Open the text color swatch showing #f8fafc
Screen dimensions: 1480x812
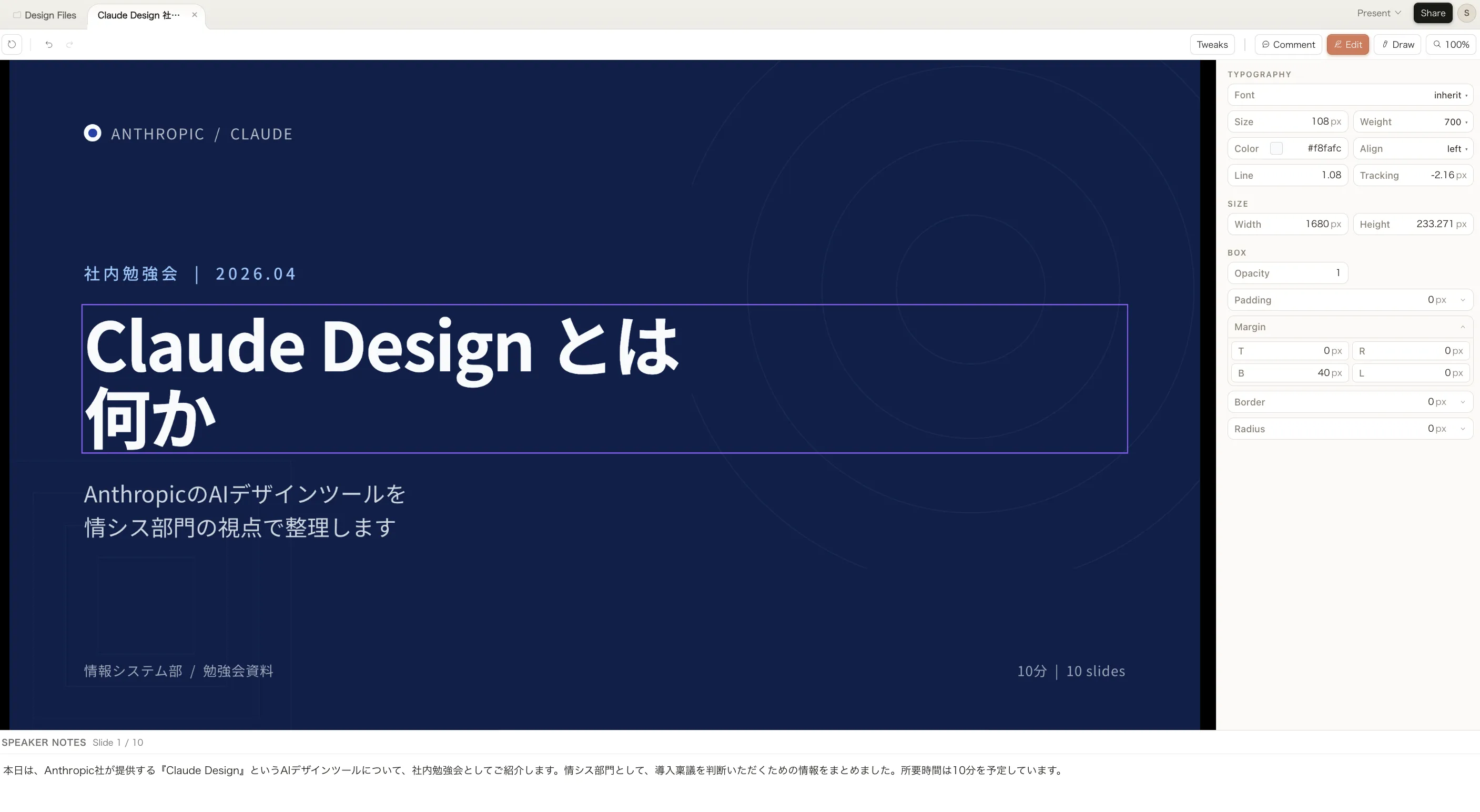[x=1278, y=148]
